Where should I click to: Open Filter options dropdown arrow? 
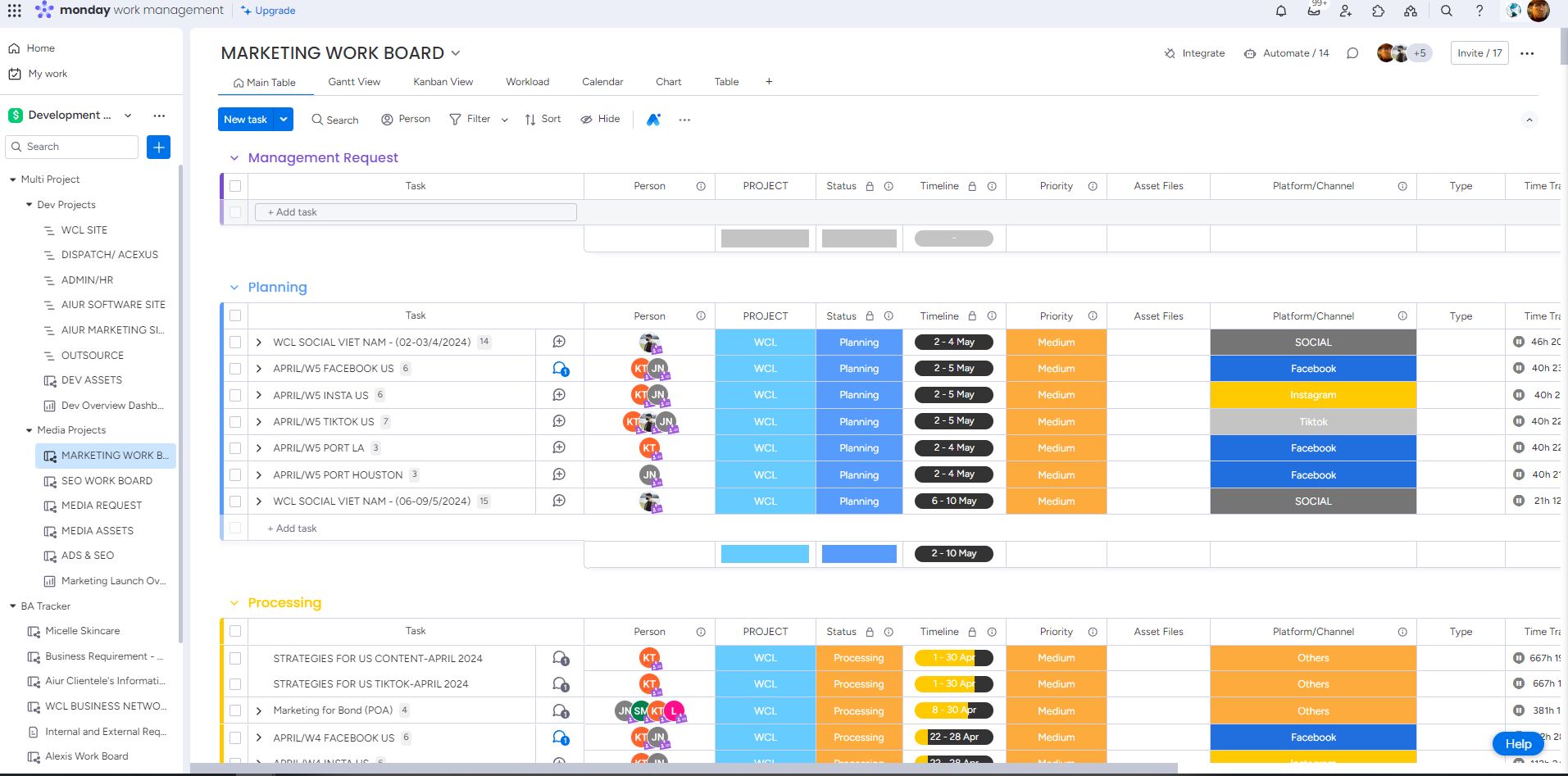point(505,120)
